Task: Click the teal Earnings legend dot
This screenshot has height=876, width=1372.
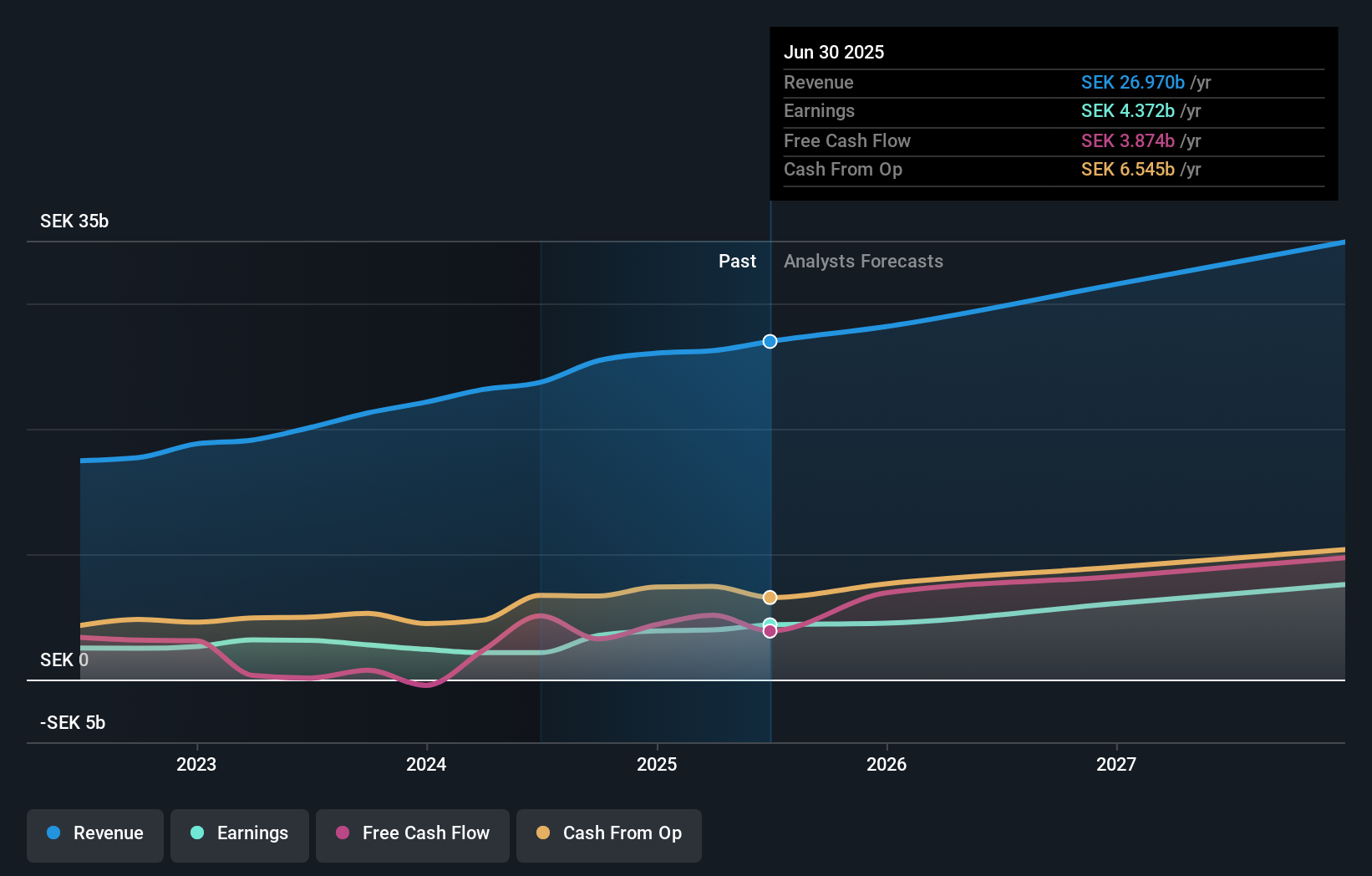Action: (x=197, y=833)
